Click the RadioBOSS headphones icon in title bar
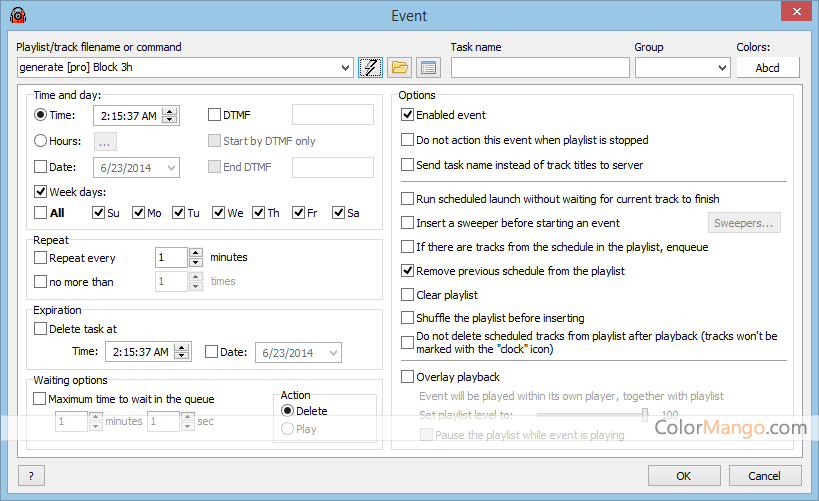Image resolution: width=819 pixels, height=501 pixels. [15, 15]
